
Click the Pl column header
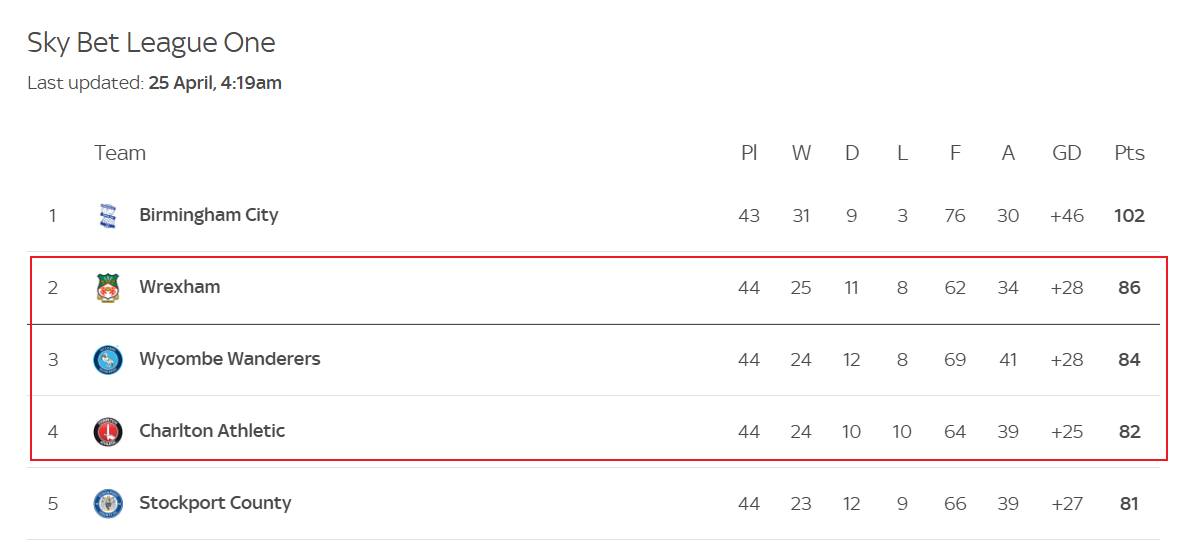[x=749, y=153]
